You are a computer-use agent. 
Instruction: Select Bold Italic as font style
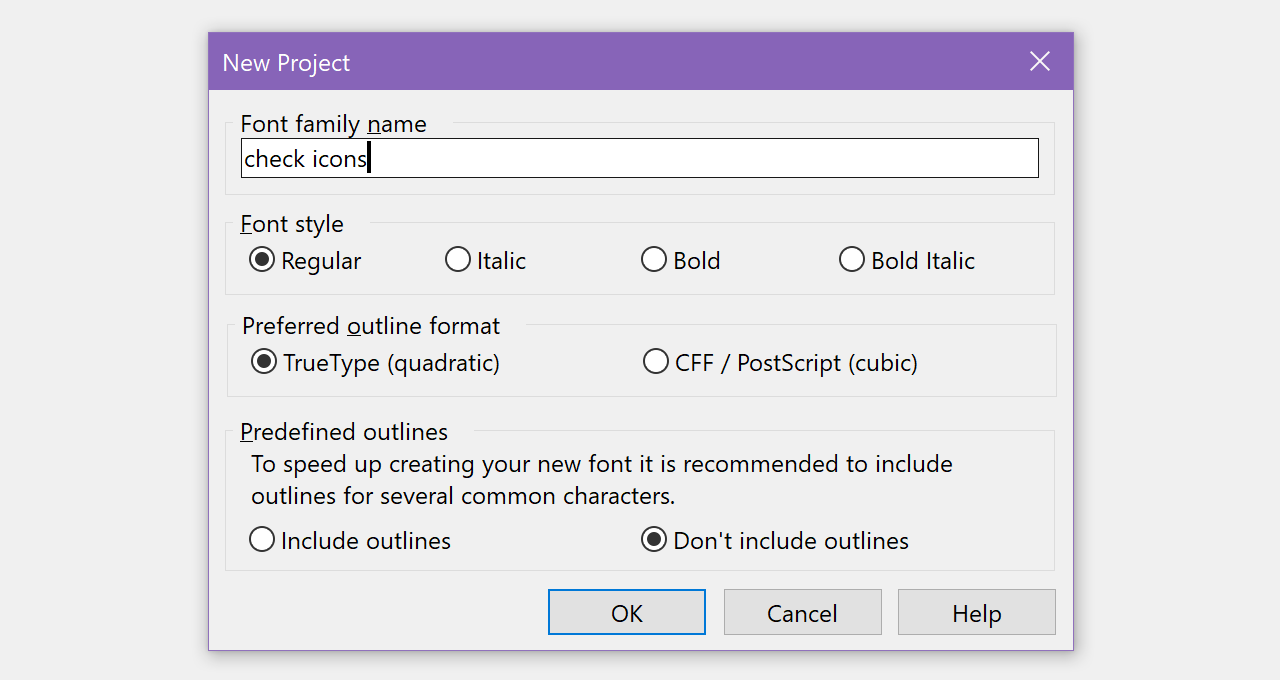(852, 260)
